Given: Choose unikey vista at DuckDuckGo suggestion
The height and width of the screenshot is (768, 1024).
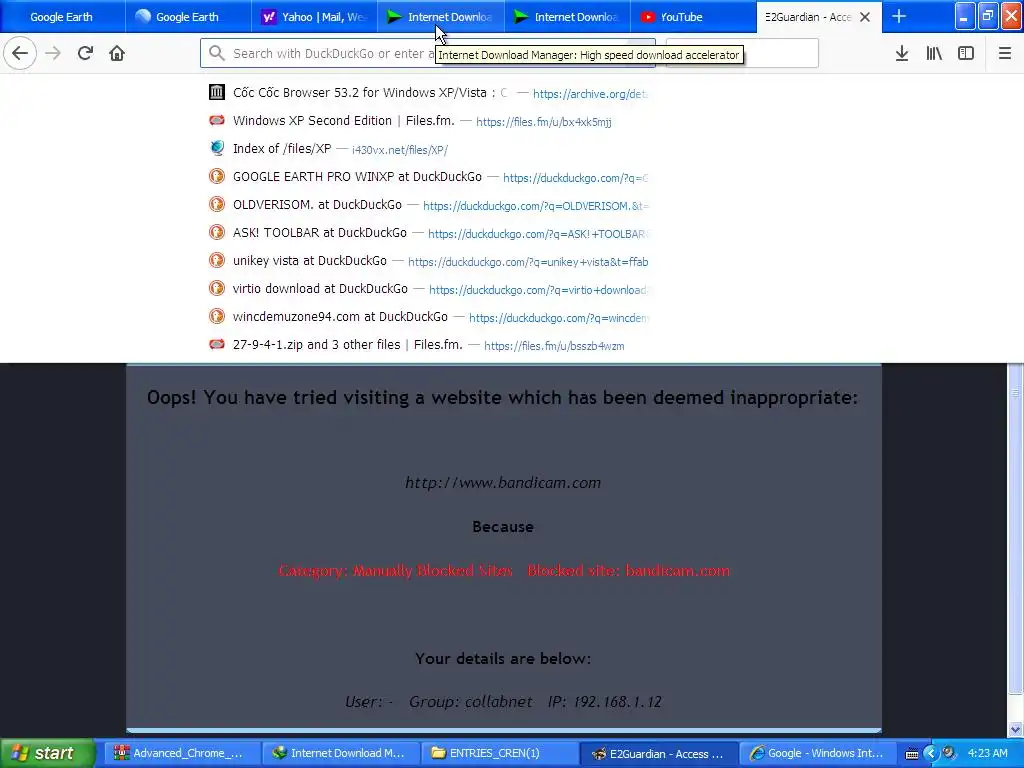Looking at the screenshot, I should click(428, 261).
